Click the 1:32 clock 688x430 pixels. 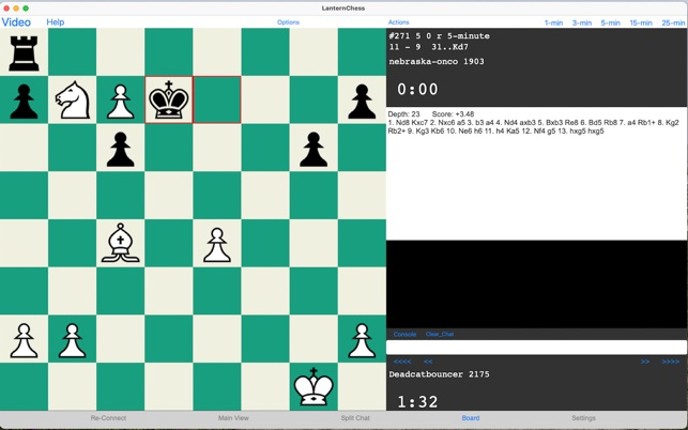(417, 402)
